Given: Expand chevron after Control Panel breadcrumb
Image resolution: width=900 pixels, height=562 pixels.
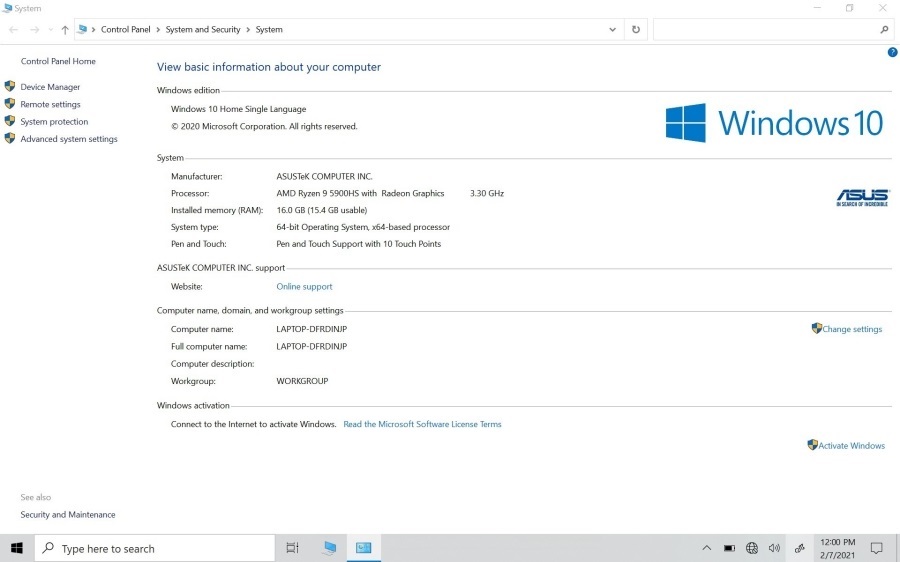Looking at the screenshot, I should (x=158, y=30).
